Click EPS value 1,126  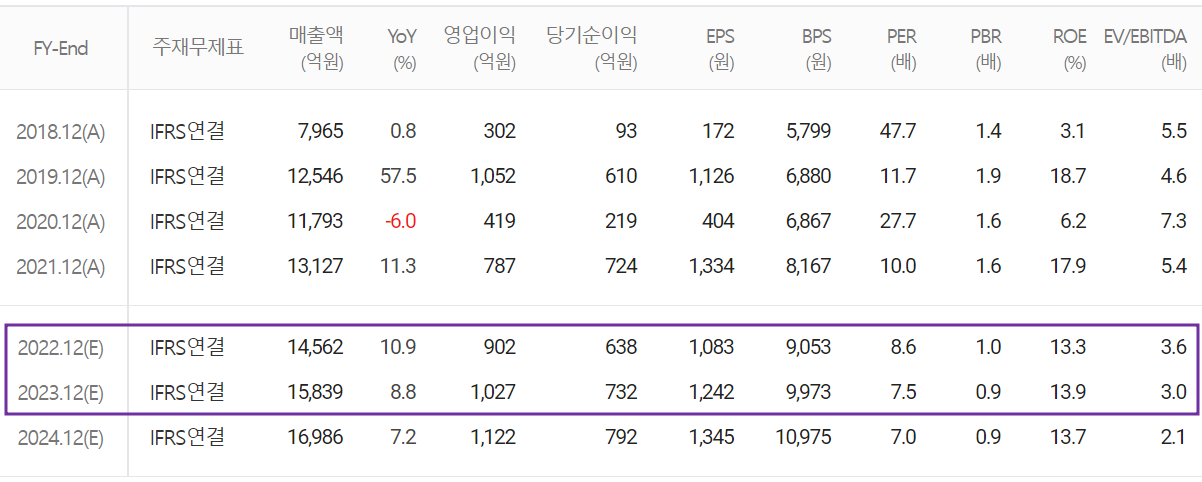pyautogui.click(x=712, y=176)
